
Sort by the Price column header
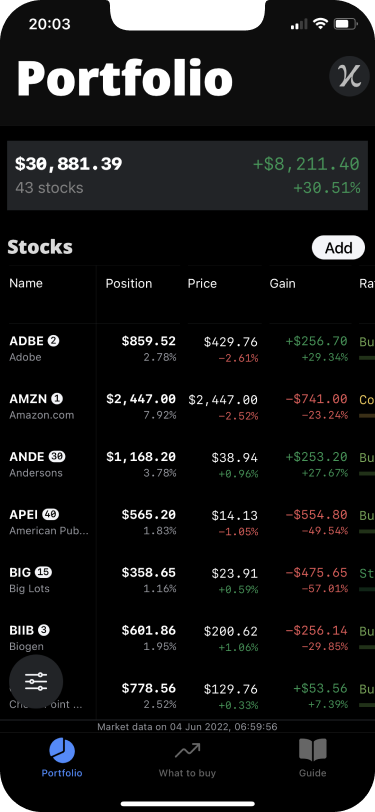click(x=202, y=283)
